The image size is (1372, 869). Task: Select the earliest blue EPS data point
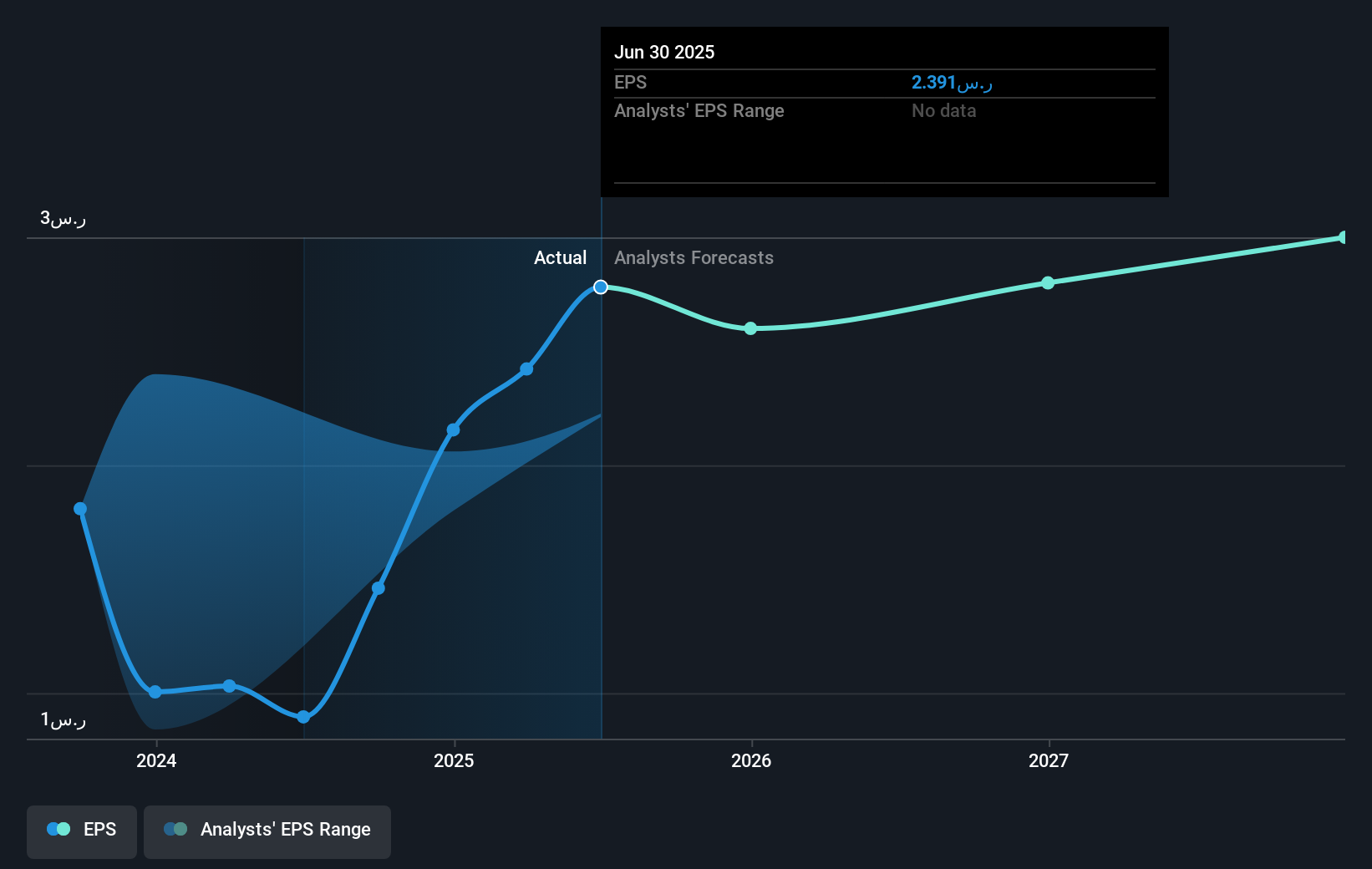click(x=79, y=508)
